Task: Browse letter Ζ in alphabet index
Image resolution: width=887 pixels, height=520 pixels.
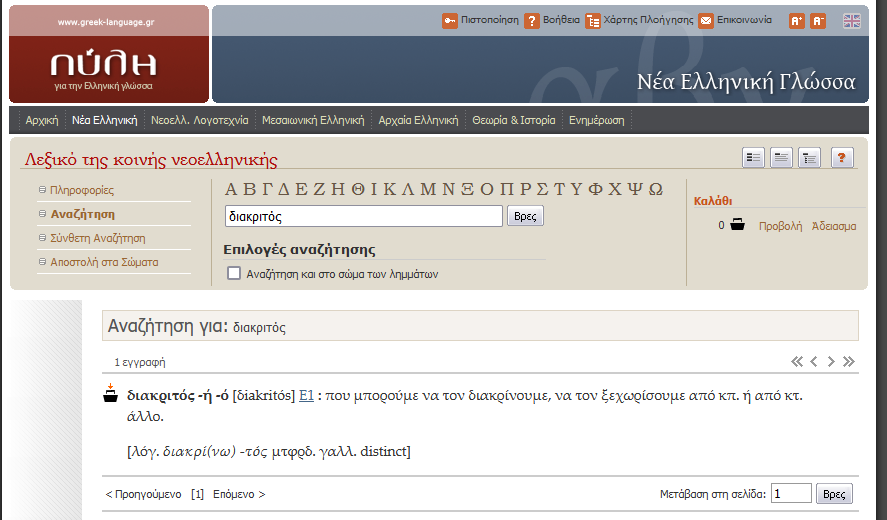Action: point(320,189)
